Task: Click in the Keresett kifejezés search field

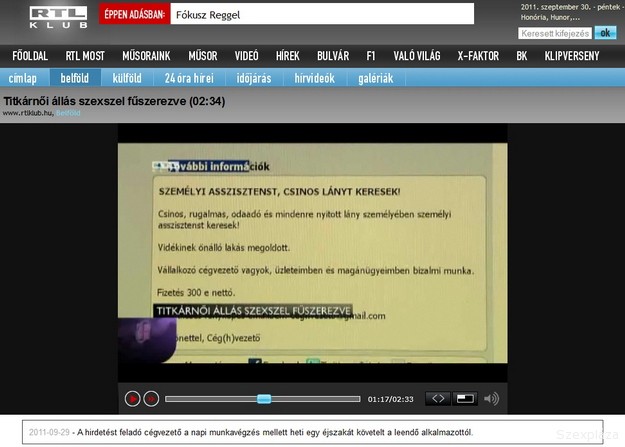Action: click(555, 33)
